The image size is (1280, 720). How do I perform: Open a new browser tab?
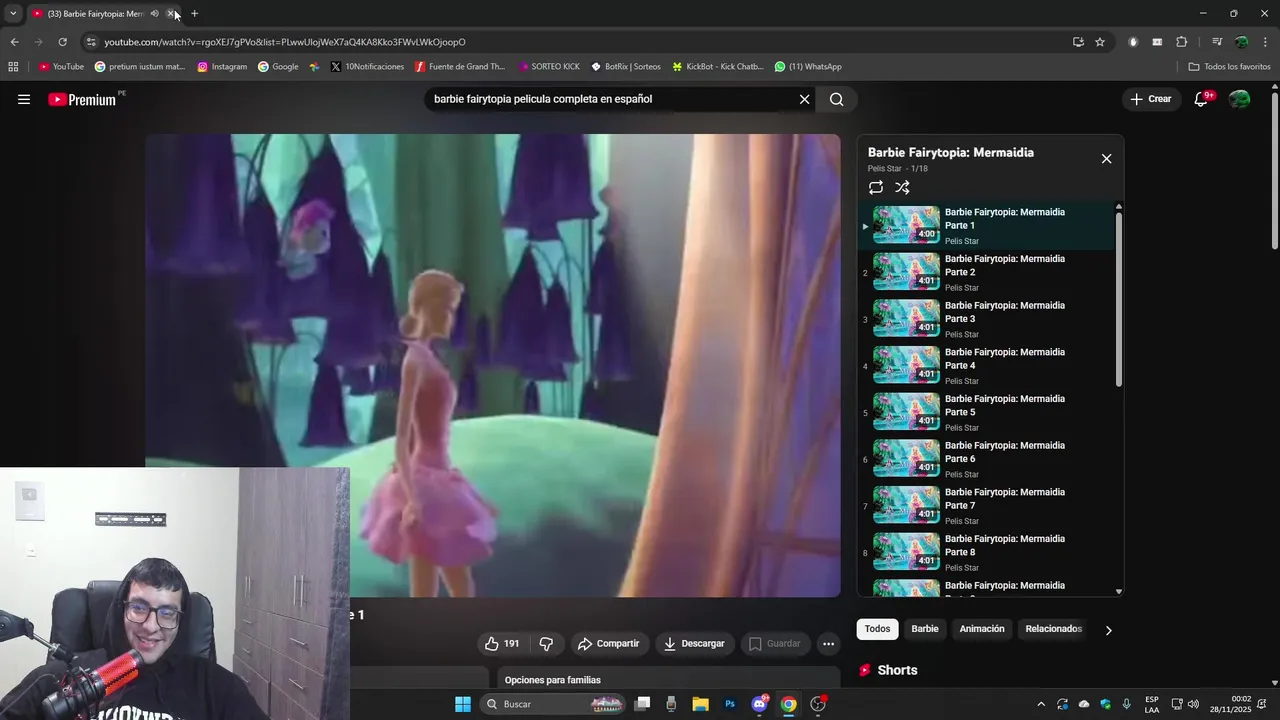tap(194, 14)
